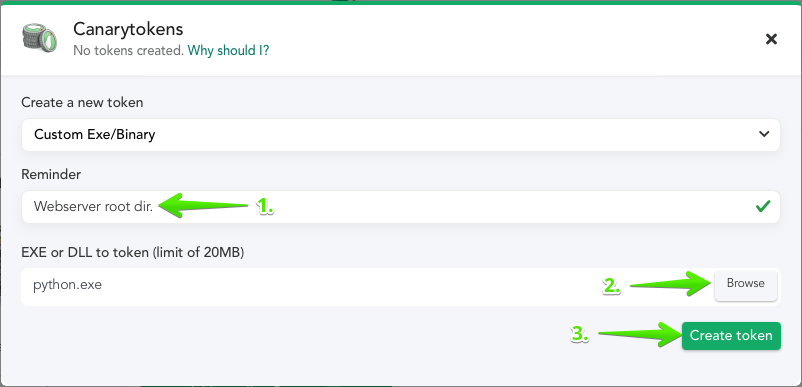
Task: Focus the Reminder field containing Webserver root dir.
Action: [x=400, y=207]
